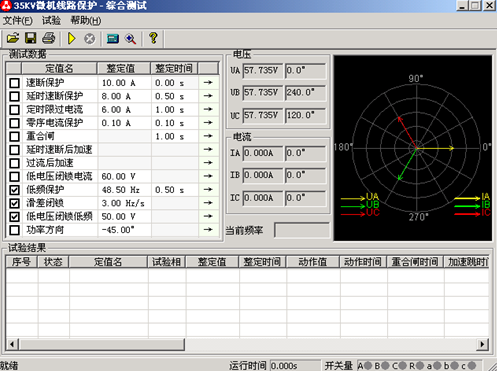Enable the 速断保护 checkbox
This screenshot has width=497, height=371.
[x=14, y=83]
